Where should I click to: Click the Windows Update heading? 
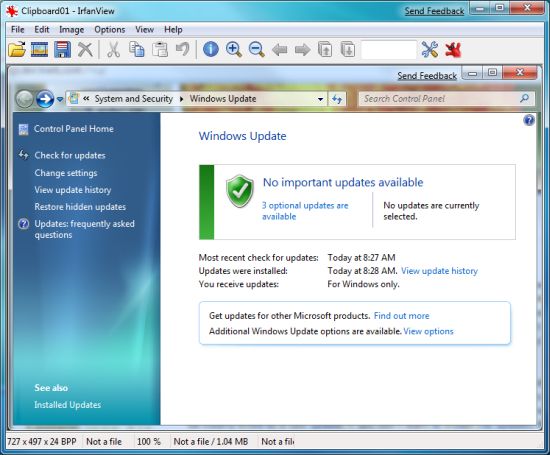pyautogui.click(x=242, y=136)
